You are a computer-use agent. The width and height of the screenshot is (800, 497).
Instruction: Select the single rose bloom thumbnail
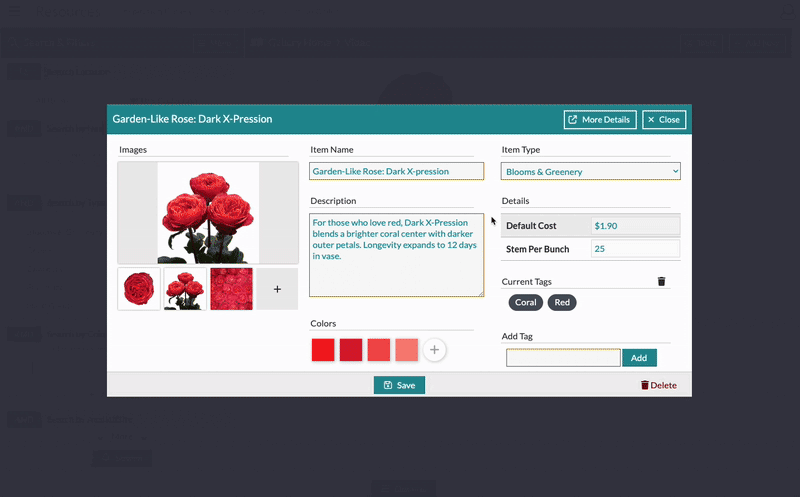tap(139, 289)
